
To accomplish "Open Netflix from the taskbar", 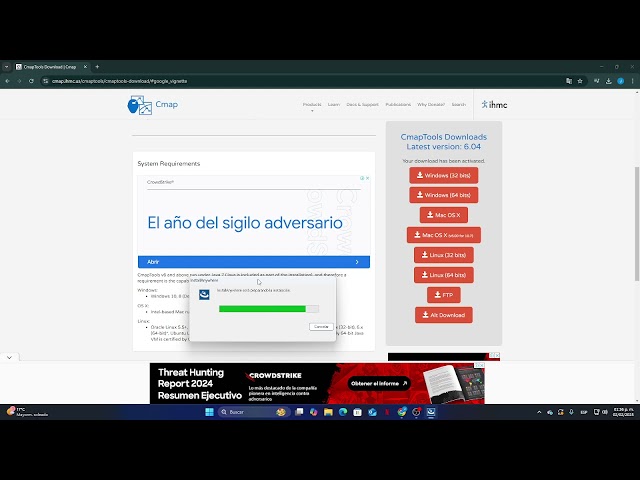I will [387, 412].
